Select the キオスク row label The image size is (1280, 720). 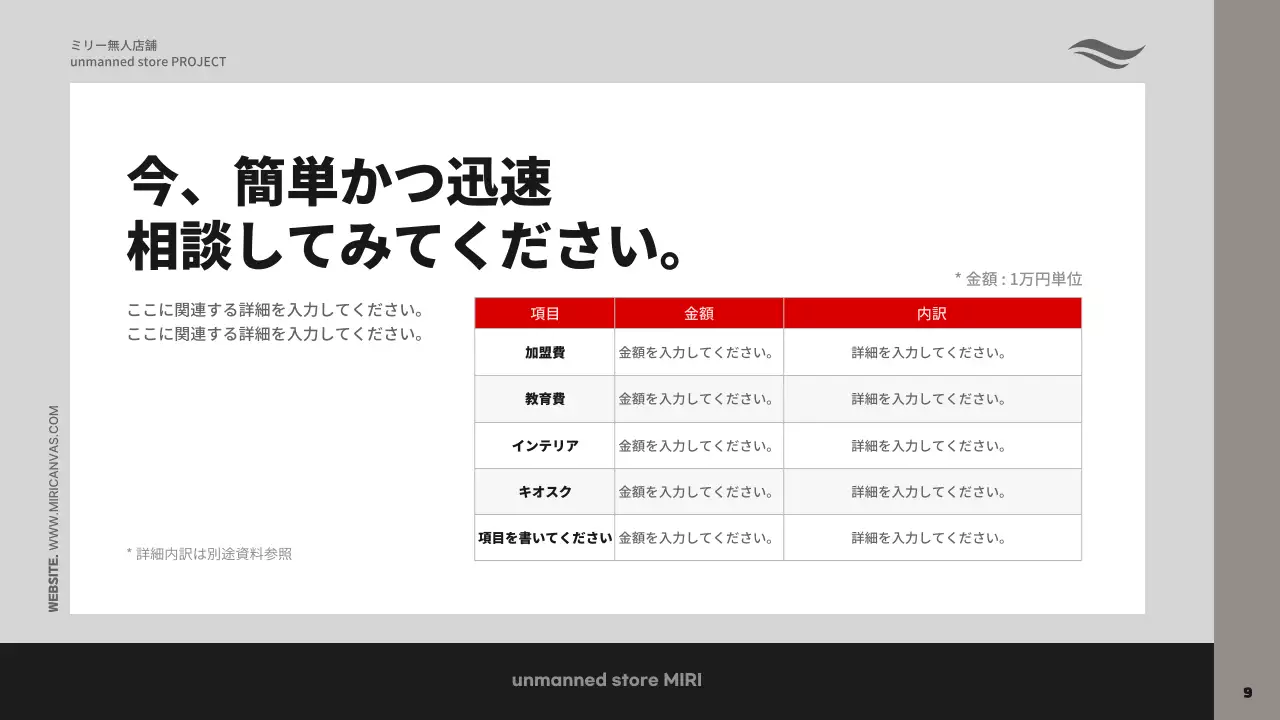545,491
